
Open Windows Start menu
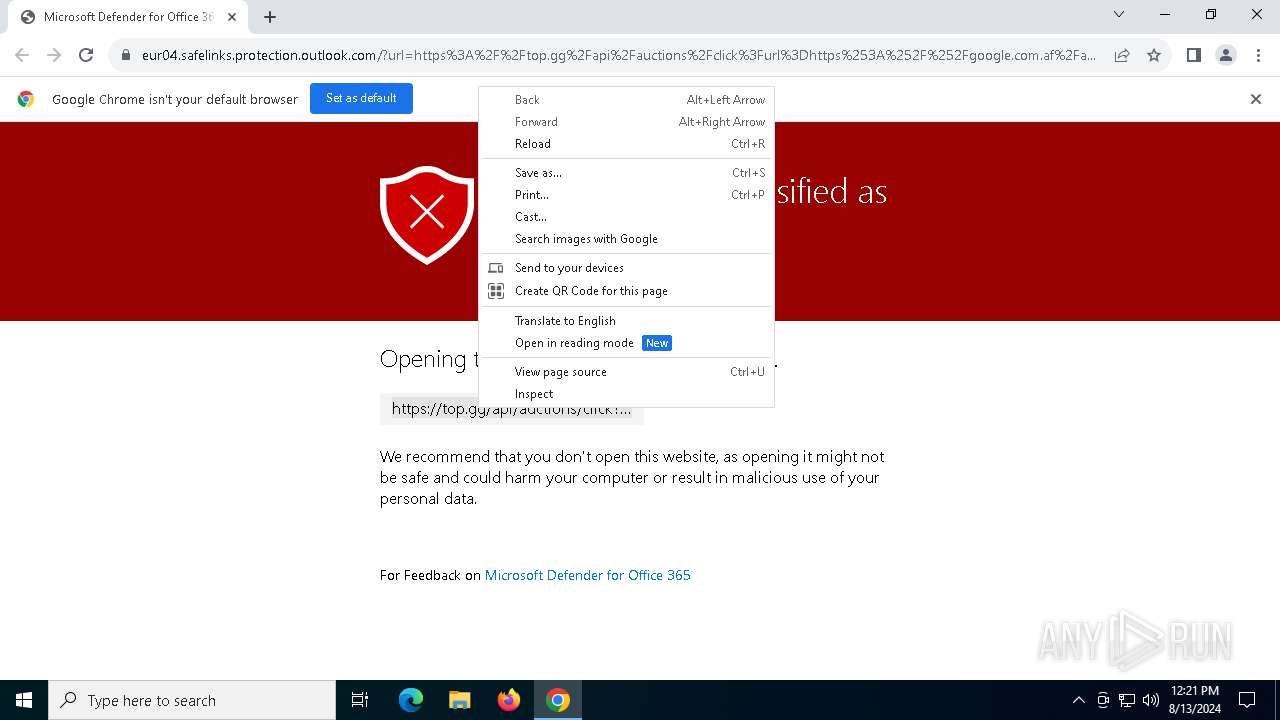pyautogui.click(x=24, y=700)
